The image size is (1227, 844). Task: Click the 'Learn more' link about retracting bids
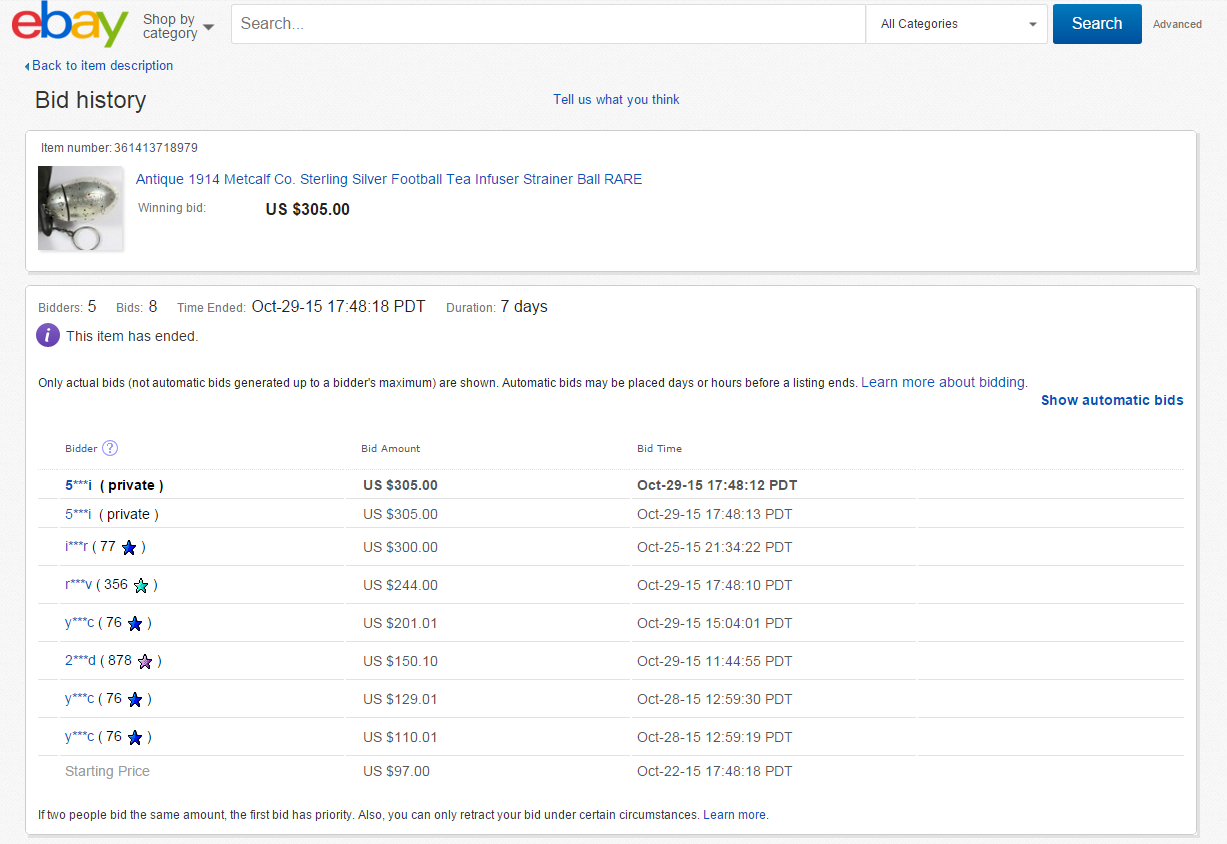(x=734, y=815)
